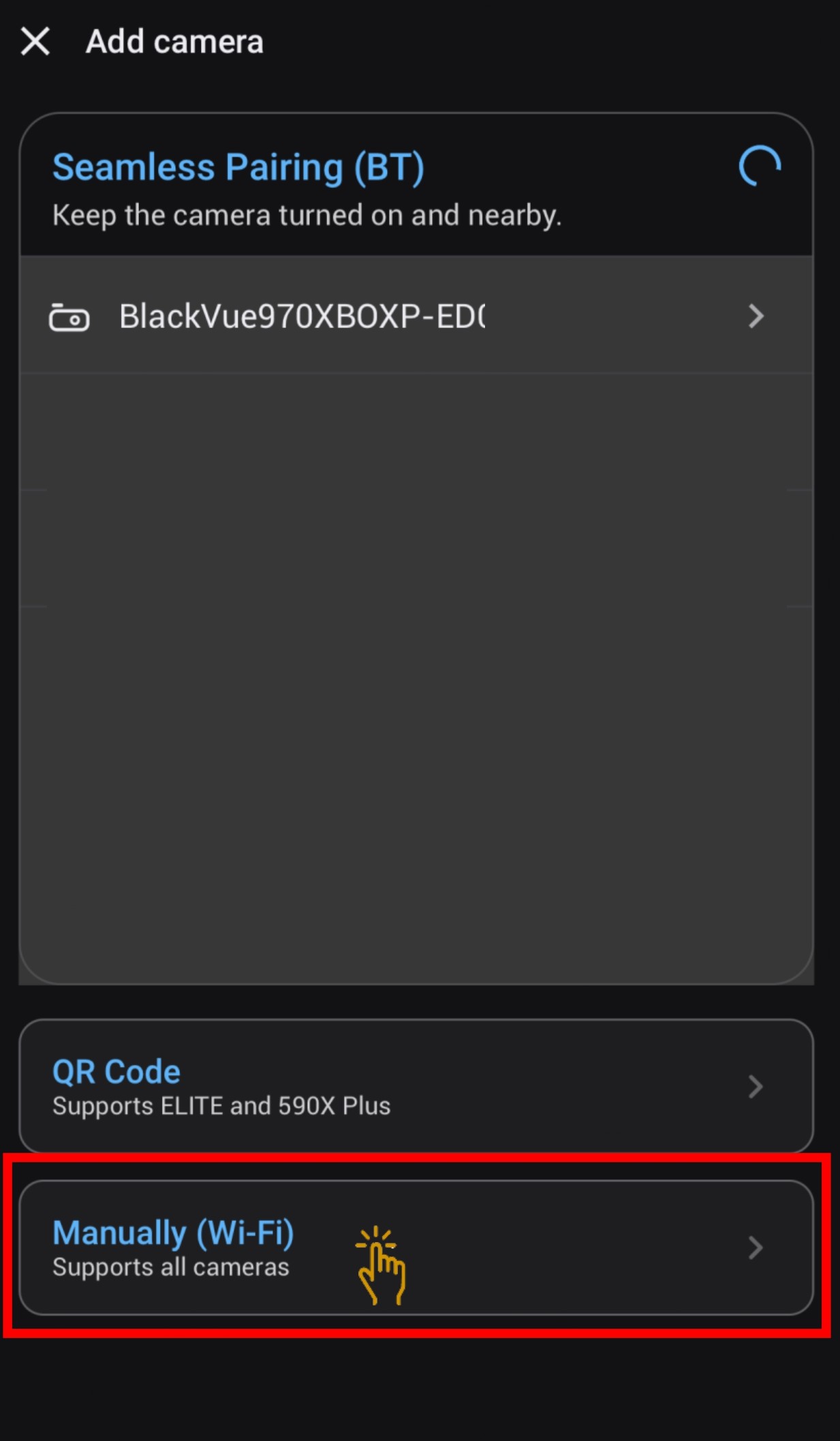The width and height of the screenshot is (840, 1441).
Task: Select the BlackVue970XBOXP-ED device name
Action: coord(302,316)
